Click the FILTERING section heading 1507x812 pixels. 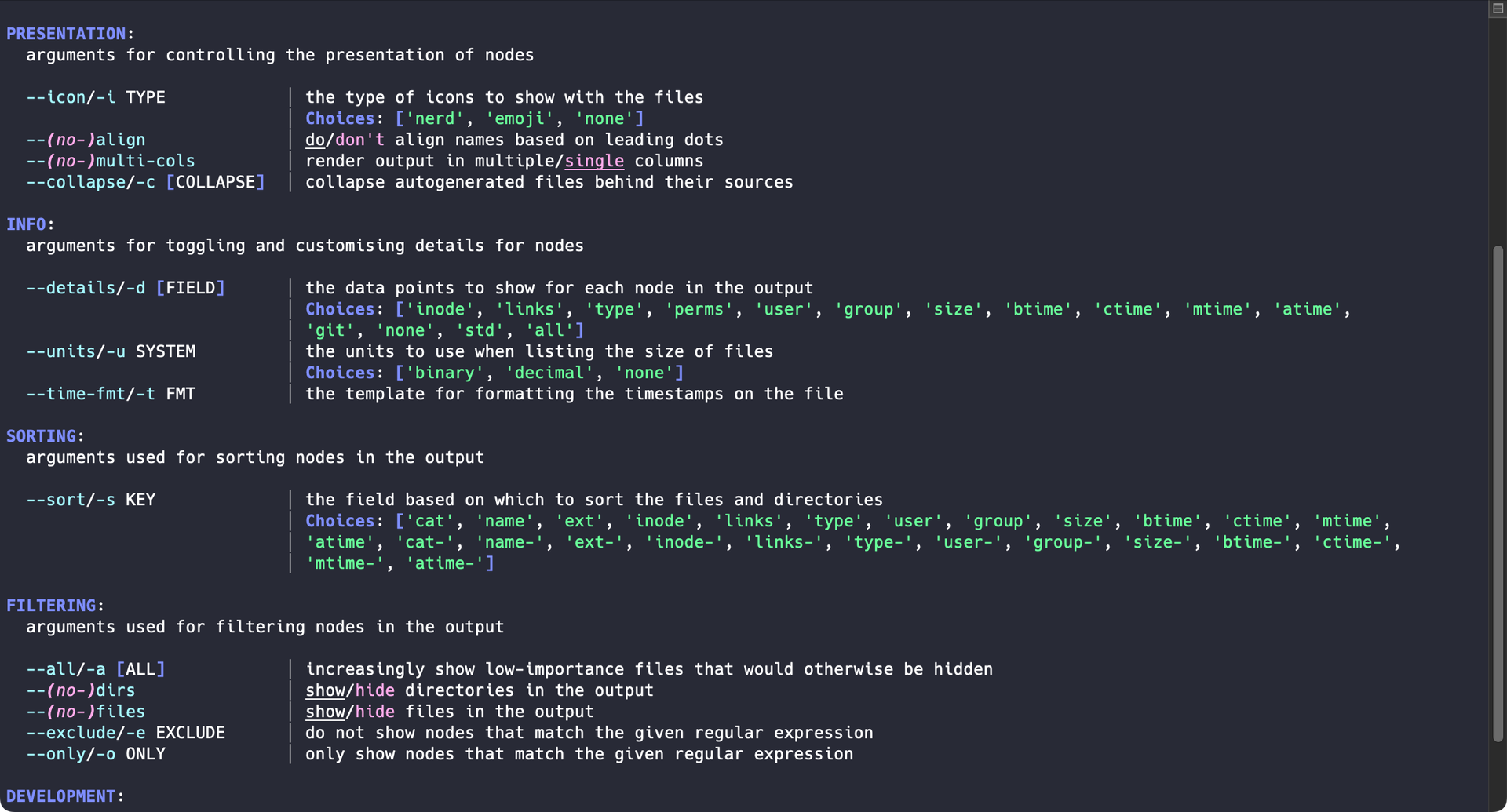pyautogui.click(x=51, y=606)
